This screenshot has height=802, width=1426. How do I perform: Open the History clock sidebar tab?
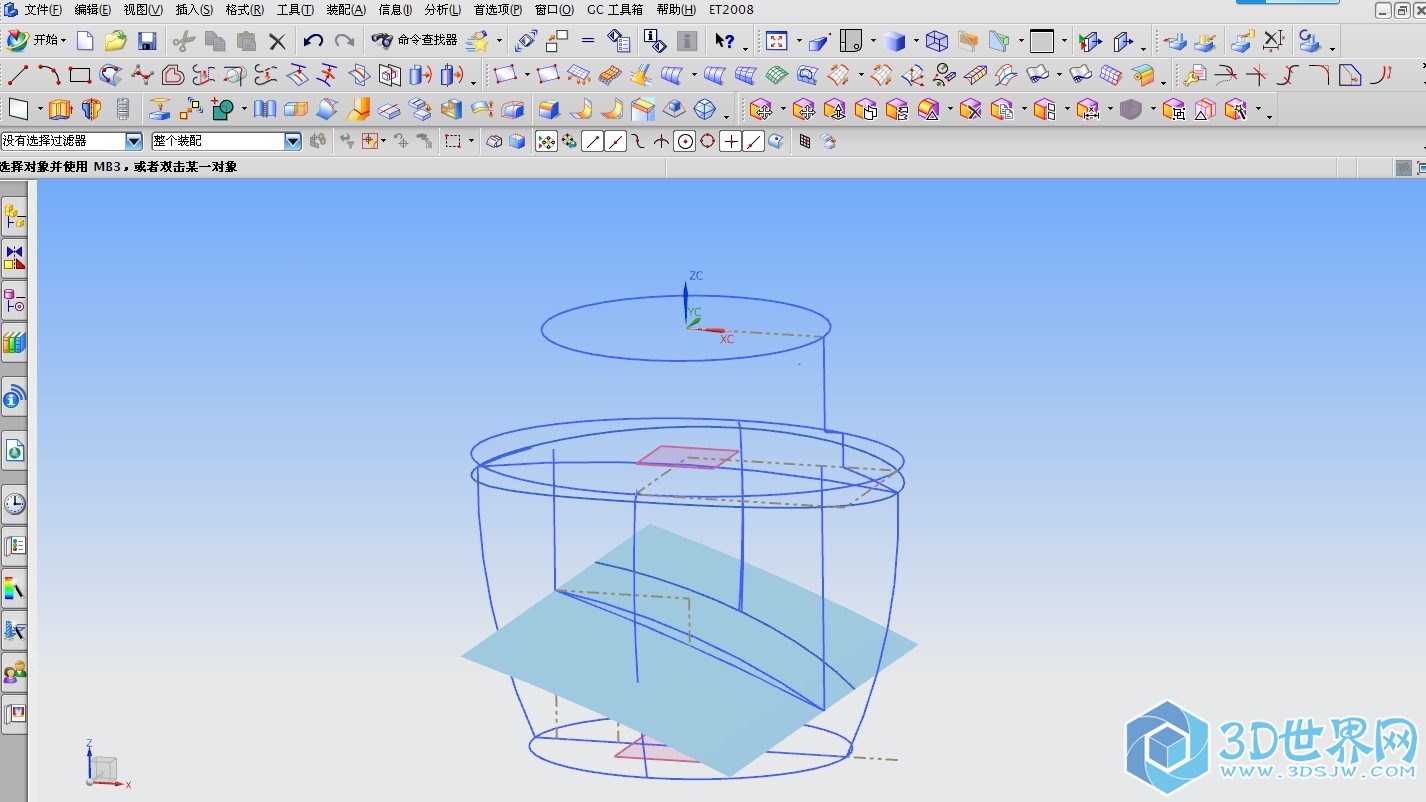[x=14, y=504]
